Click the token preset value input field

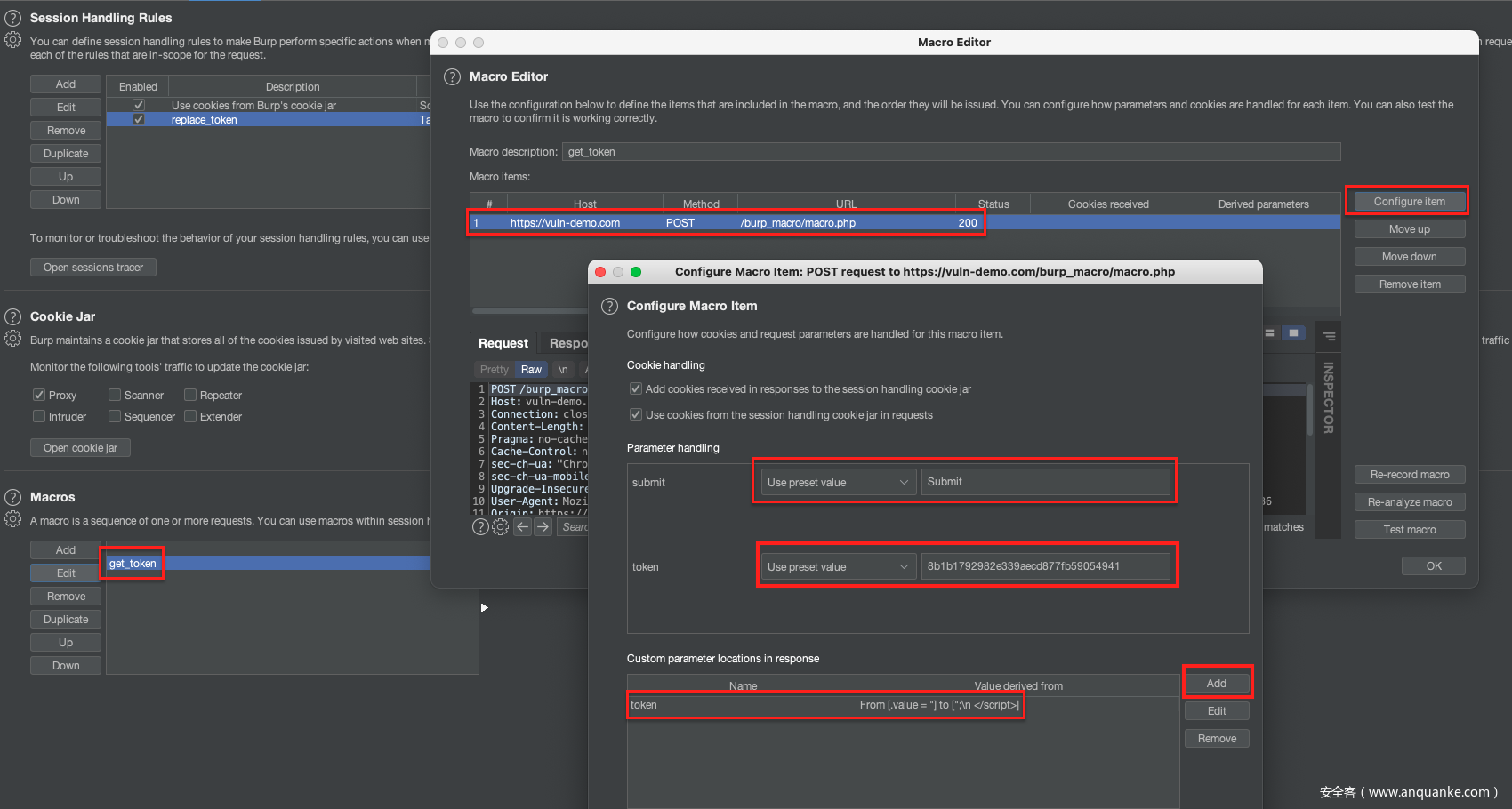pyautogui.click(x=1045, y=566)
